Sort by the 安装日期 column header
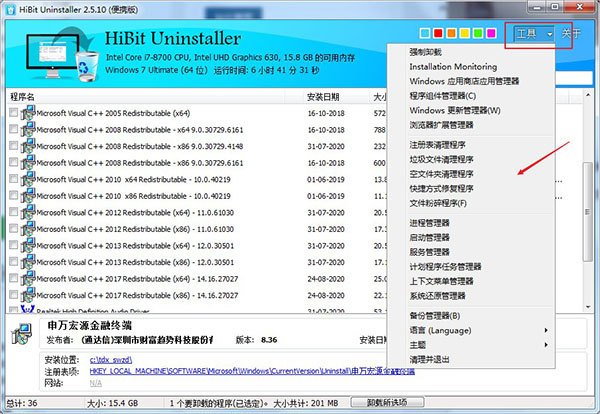 tap(323, 97)
